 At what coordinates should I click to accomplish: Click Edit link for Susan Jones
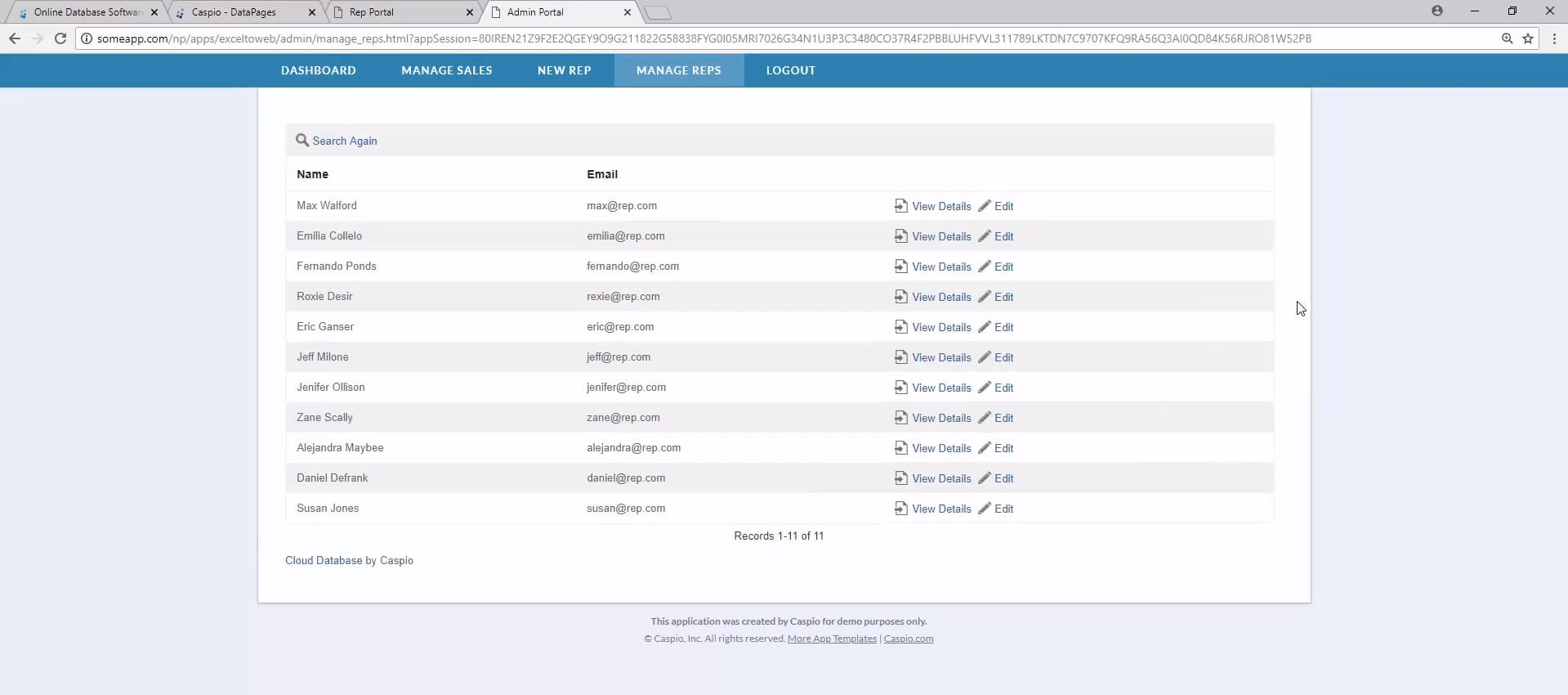click(x=1003, y=509)
